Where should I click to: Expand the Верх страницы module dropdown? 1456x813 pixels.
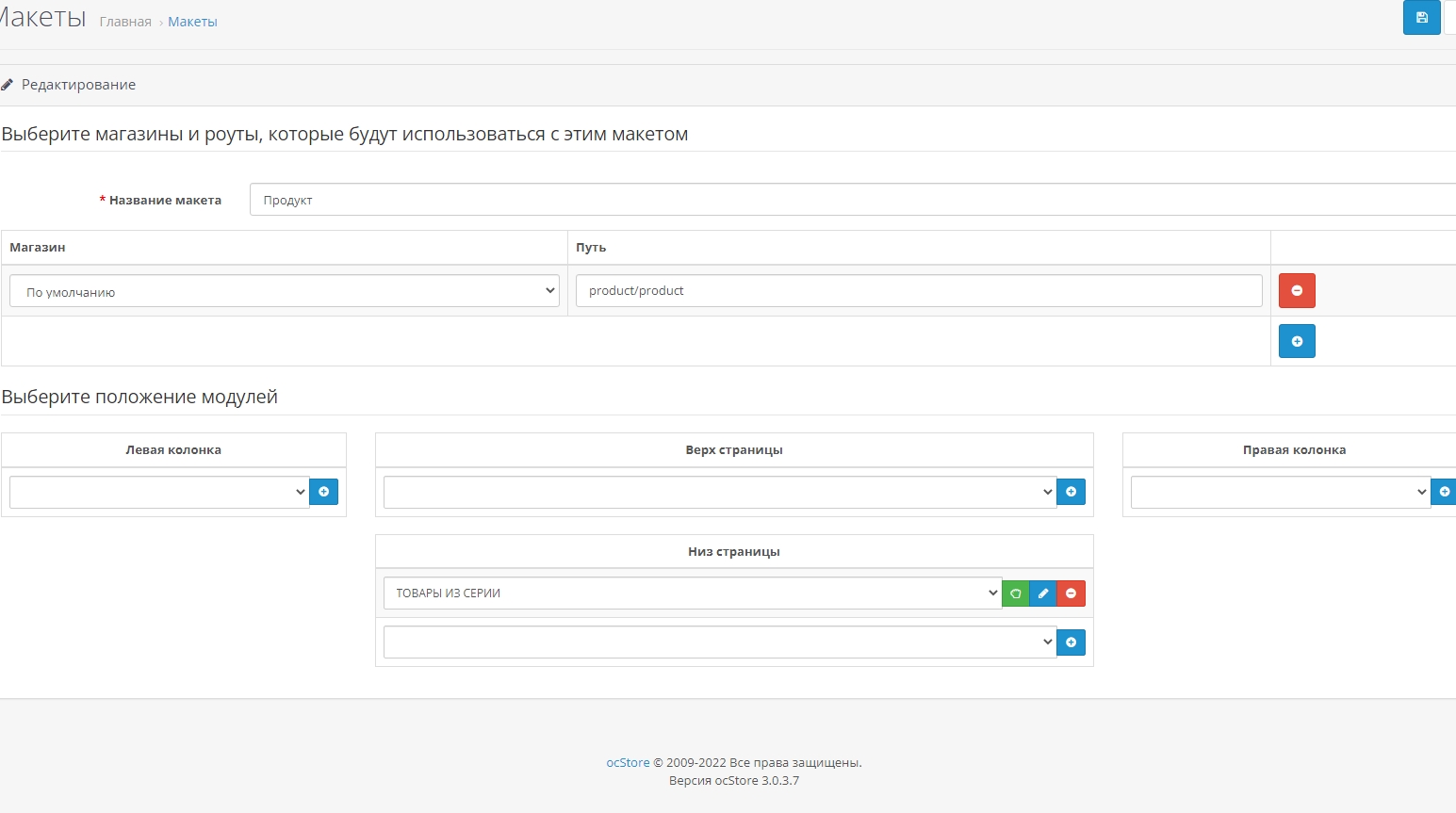pyautogui.click(x=719, y=492)
